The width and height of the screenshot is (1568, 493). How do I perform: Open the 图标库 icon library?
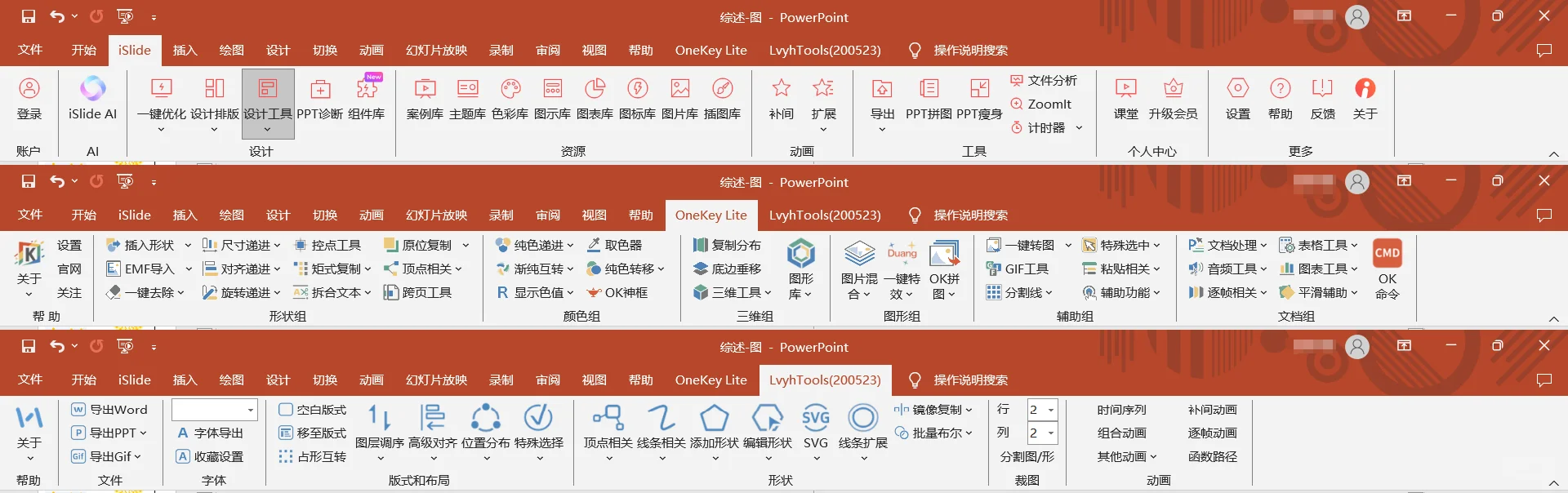pos(637,99)
